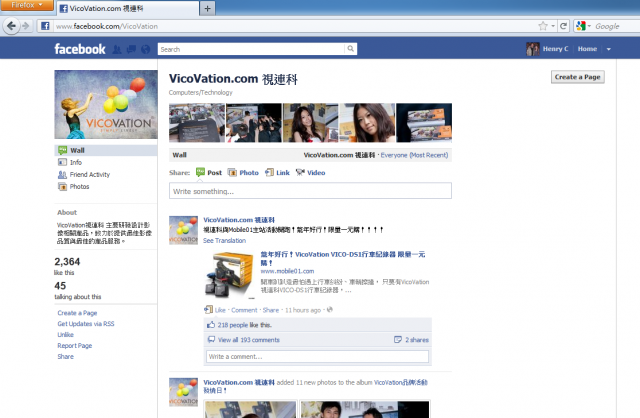This screenshot has width=640, height=418.
Task: Click the Facebook search field
Action: (x=251, y=49)
